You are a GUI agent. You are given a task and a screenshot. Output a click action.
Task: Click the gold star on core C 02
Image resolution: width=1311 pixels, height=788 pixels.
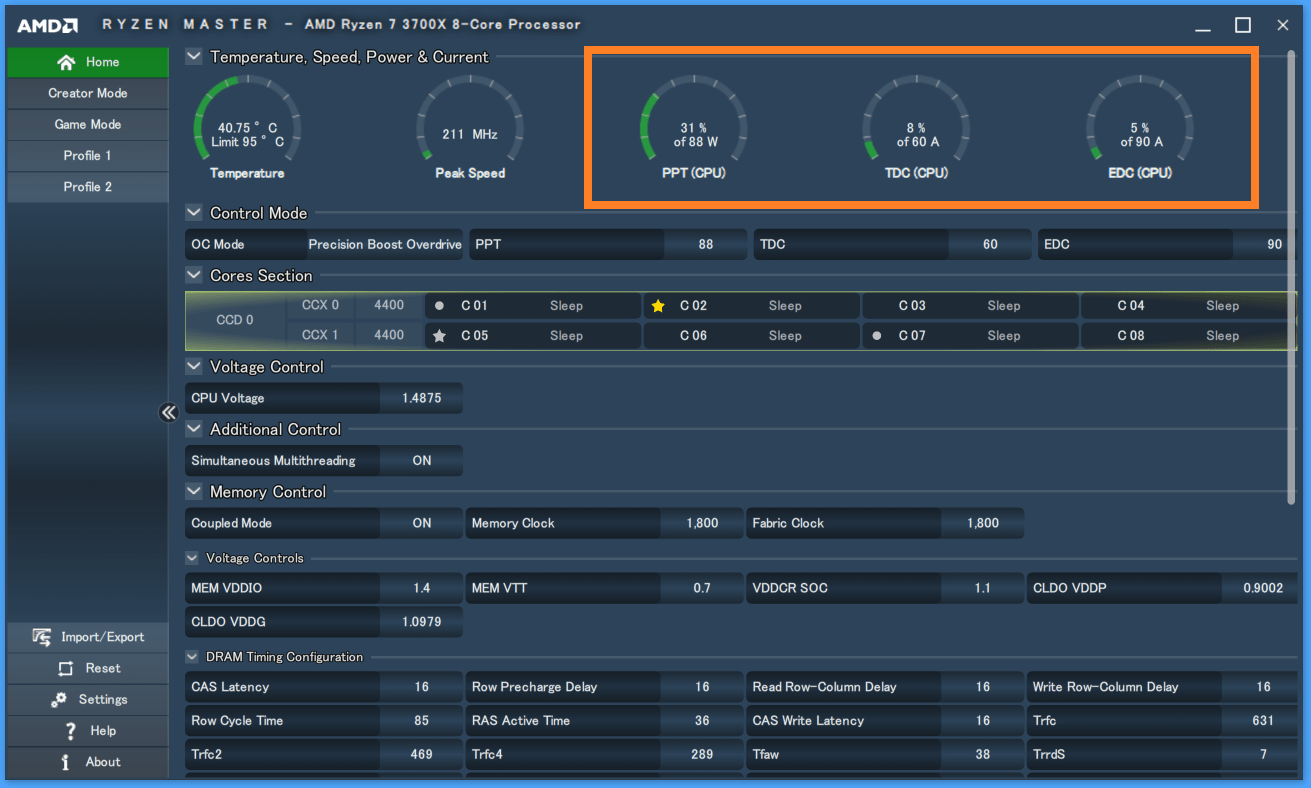click(x=658, y=306)
